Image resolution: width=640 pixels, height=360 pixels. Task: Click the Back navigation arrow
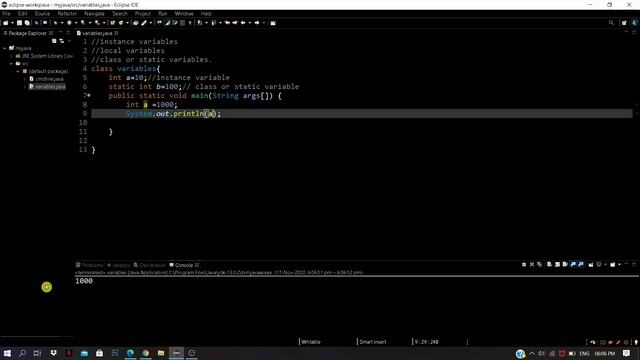(243, 23)
